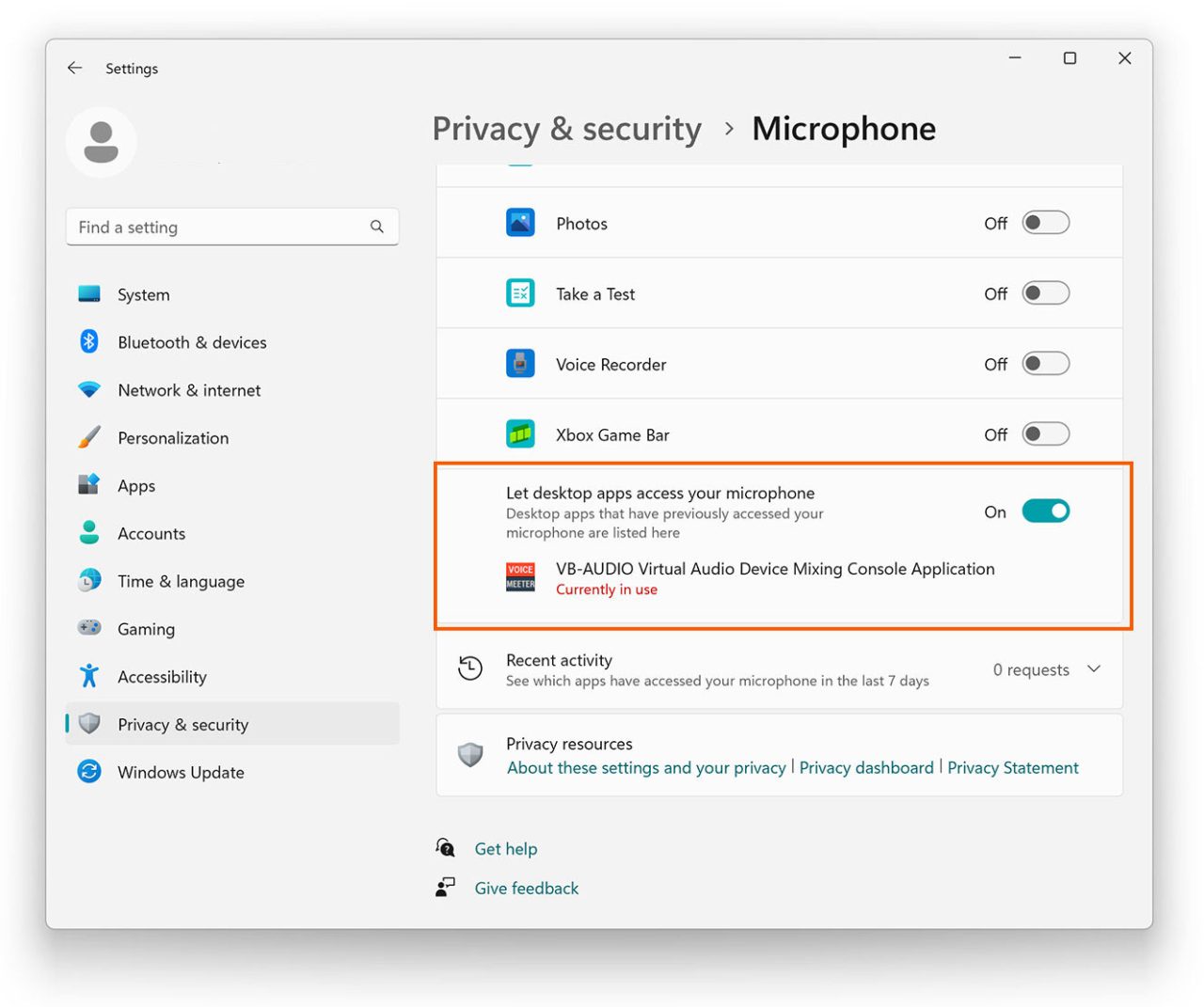The height and width of the screenshot is (1007, 1204).
Task: Select Accounts in the sidebar
Action: point(151,533)
